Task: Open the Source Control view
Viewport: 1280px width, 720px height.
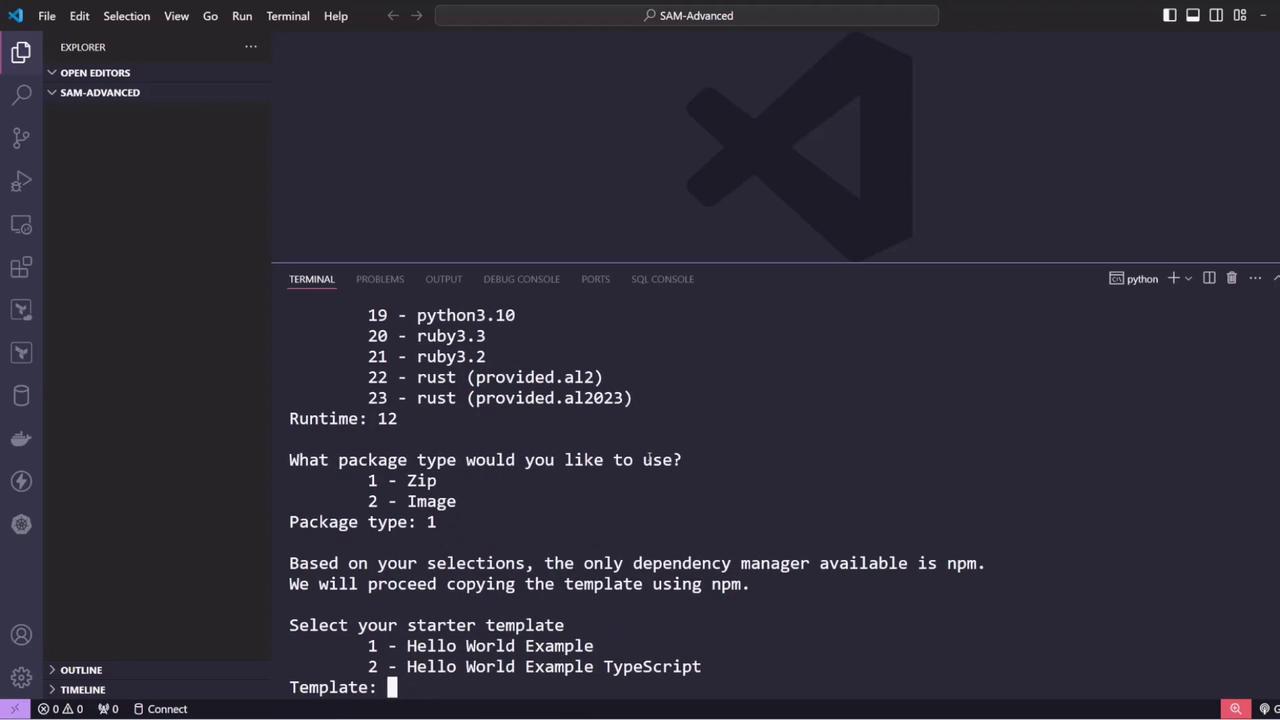Action: 21,138
